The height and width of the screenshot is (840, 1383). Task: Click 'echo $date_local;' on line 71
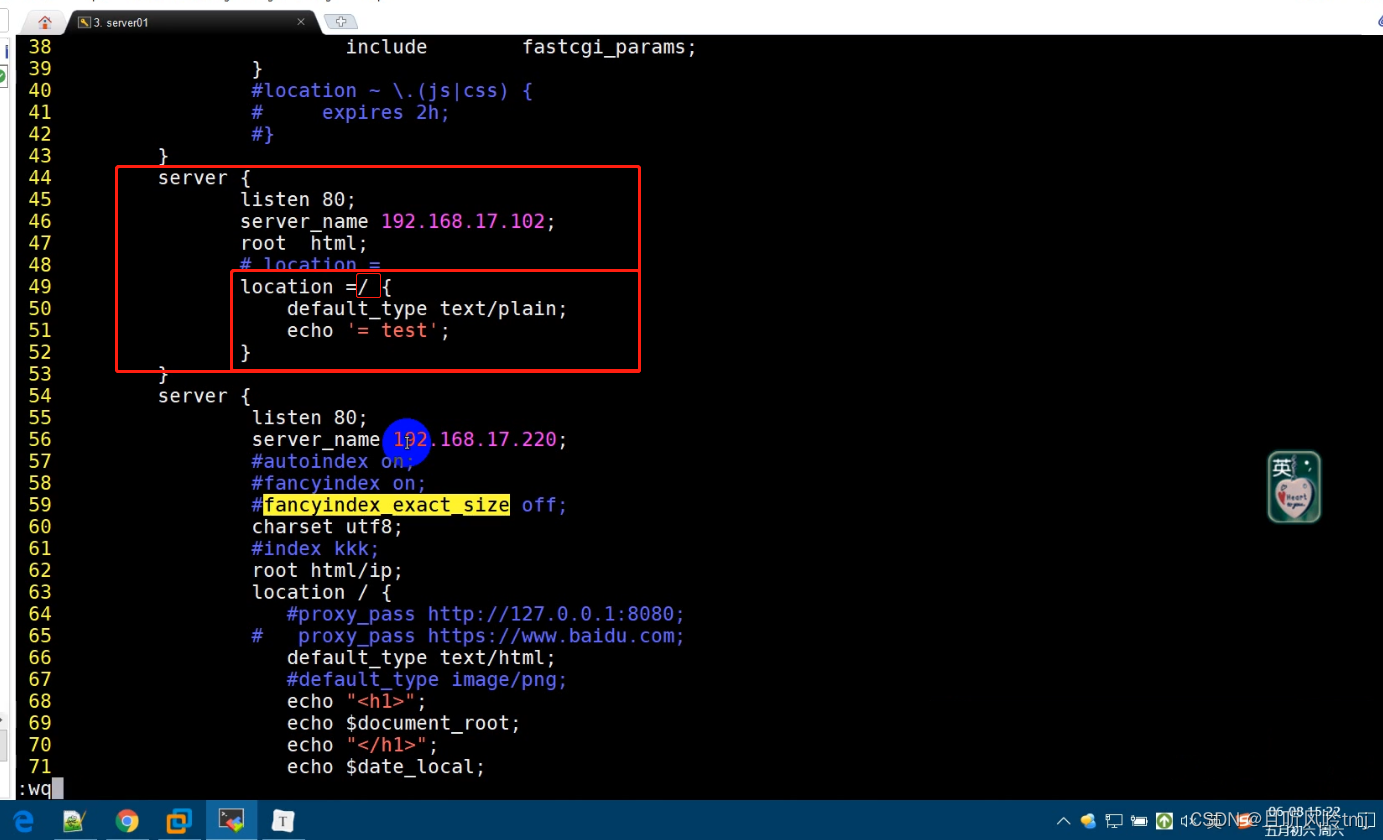(386, 767)
